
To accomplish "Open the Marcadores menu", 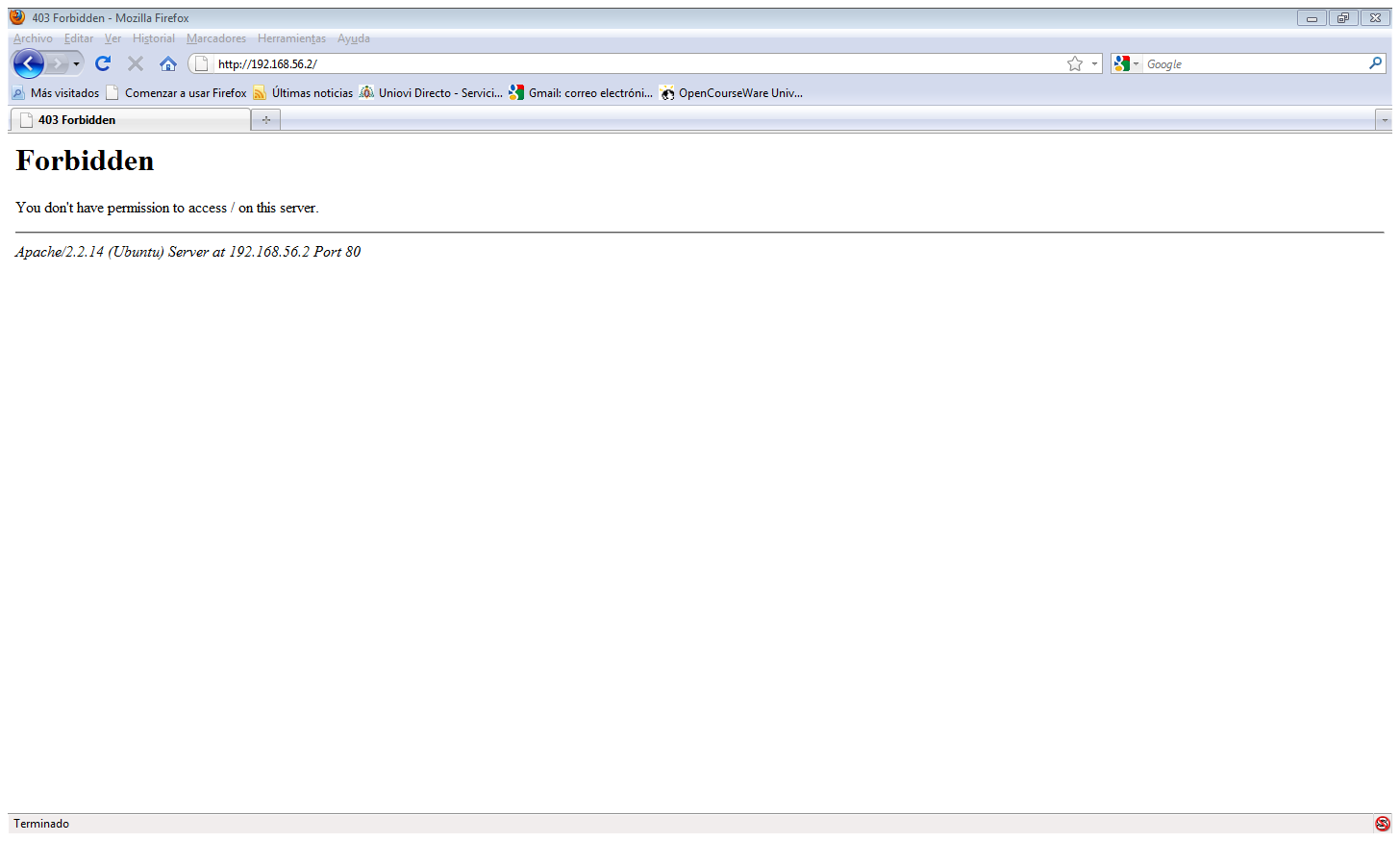I will click(216, 38).
